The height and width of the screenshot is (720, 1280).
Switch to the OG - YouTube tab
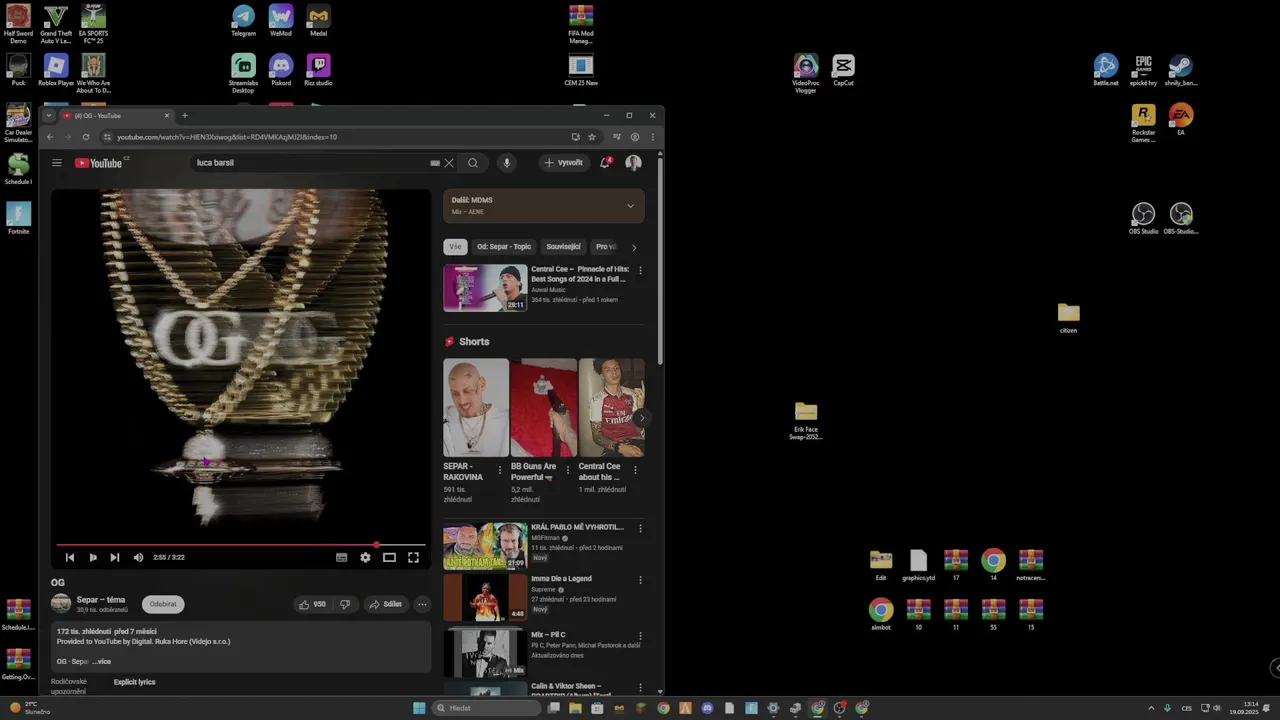click(x=118, y=115)
